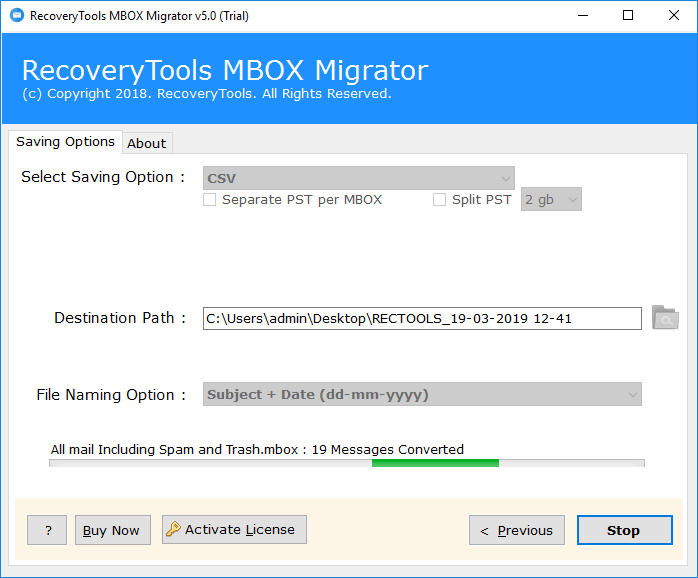Click the Stop button
This screenshot has width=698, height=578.
click(x=625, y=530)
